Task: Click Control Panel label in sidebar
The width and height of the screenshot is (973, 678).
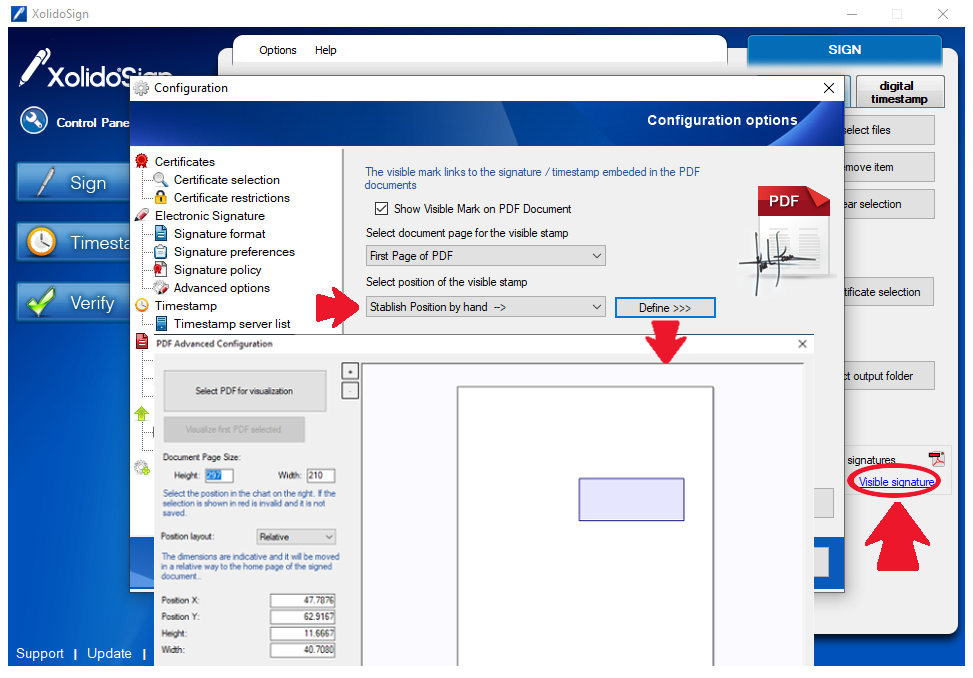Action: (92, 122)
